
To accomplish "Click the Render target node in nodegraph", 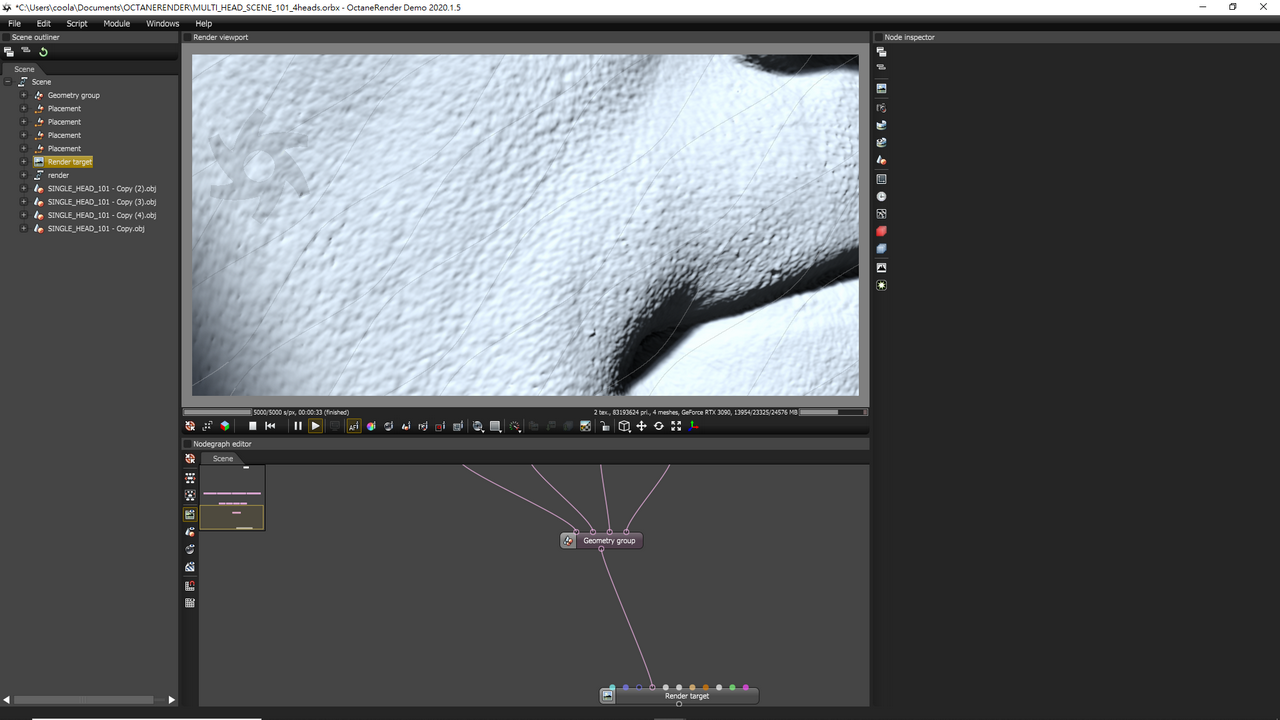I will coord(679,696).
